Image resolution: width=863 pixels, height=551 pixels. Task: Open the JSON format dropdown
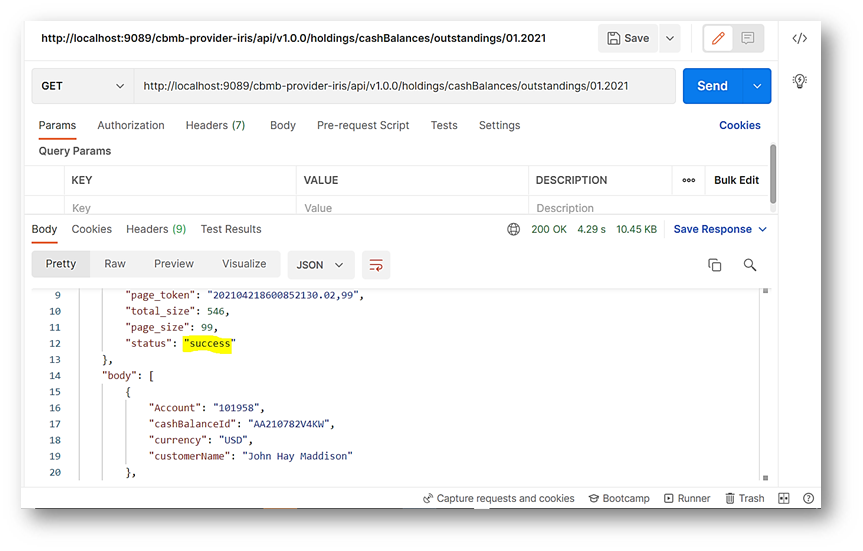(320, 265)
